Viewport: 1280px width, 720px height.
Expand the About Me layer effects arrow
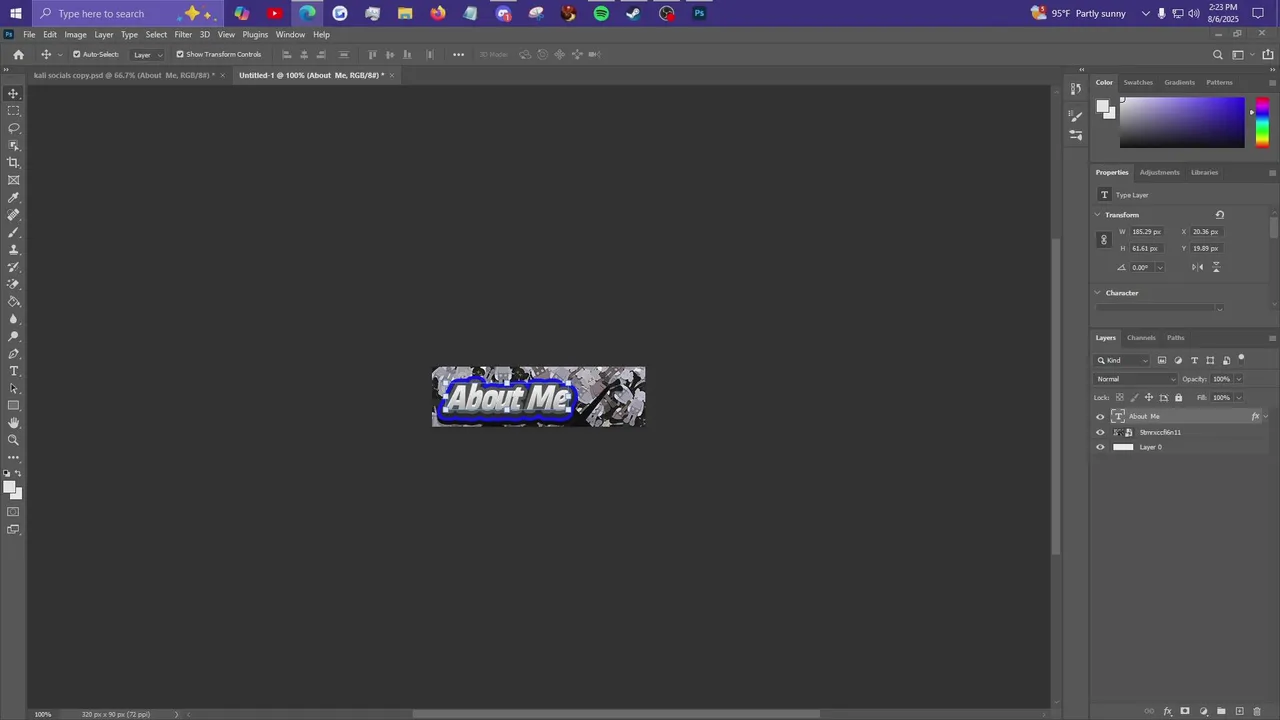coord(1266,417)
